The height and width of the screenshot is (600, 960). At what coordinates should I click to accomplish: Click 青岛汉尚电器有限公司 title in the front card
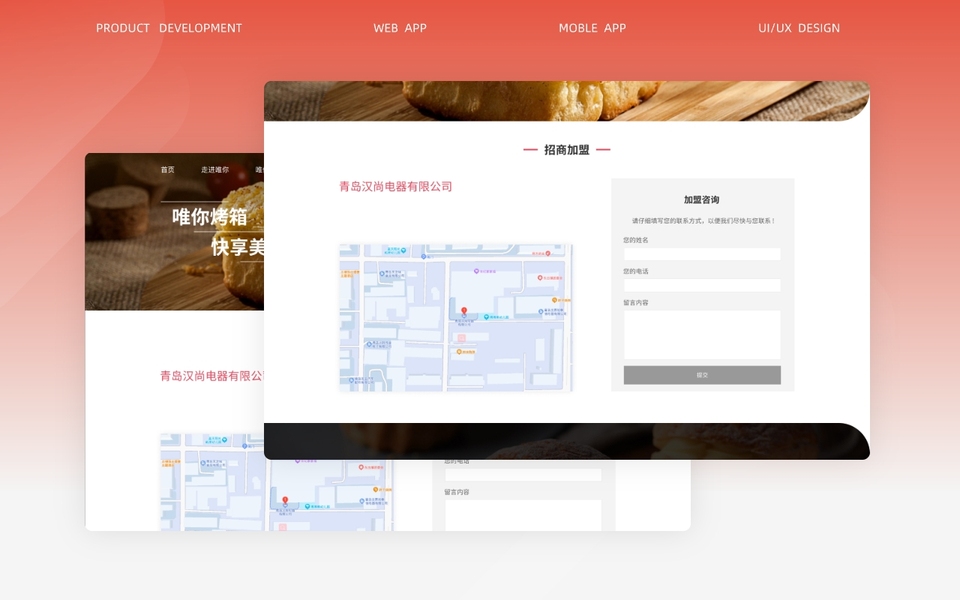click(x=396, y=187)
